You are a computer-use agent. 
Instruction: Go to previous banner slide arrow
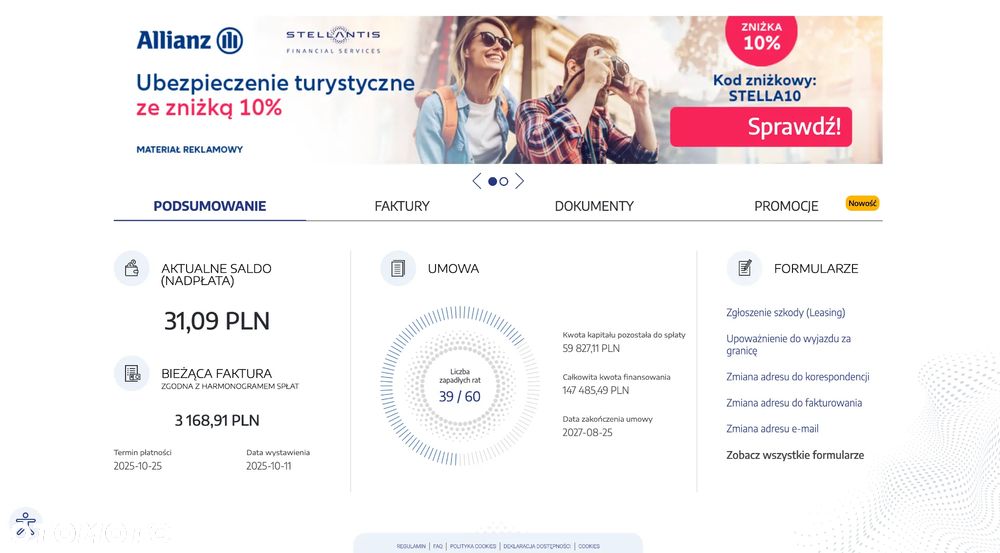476,181
